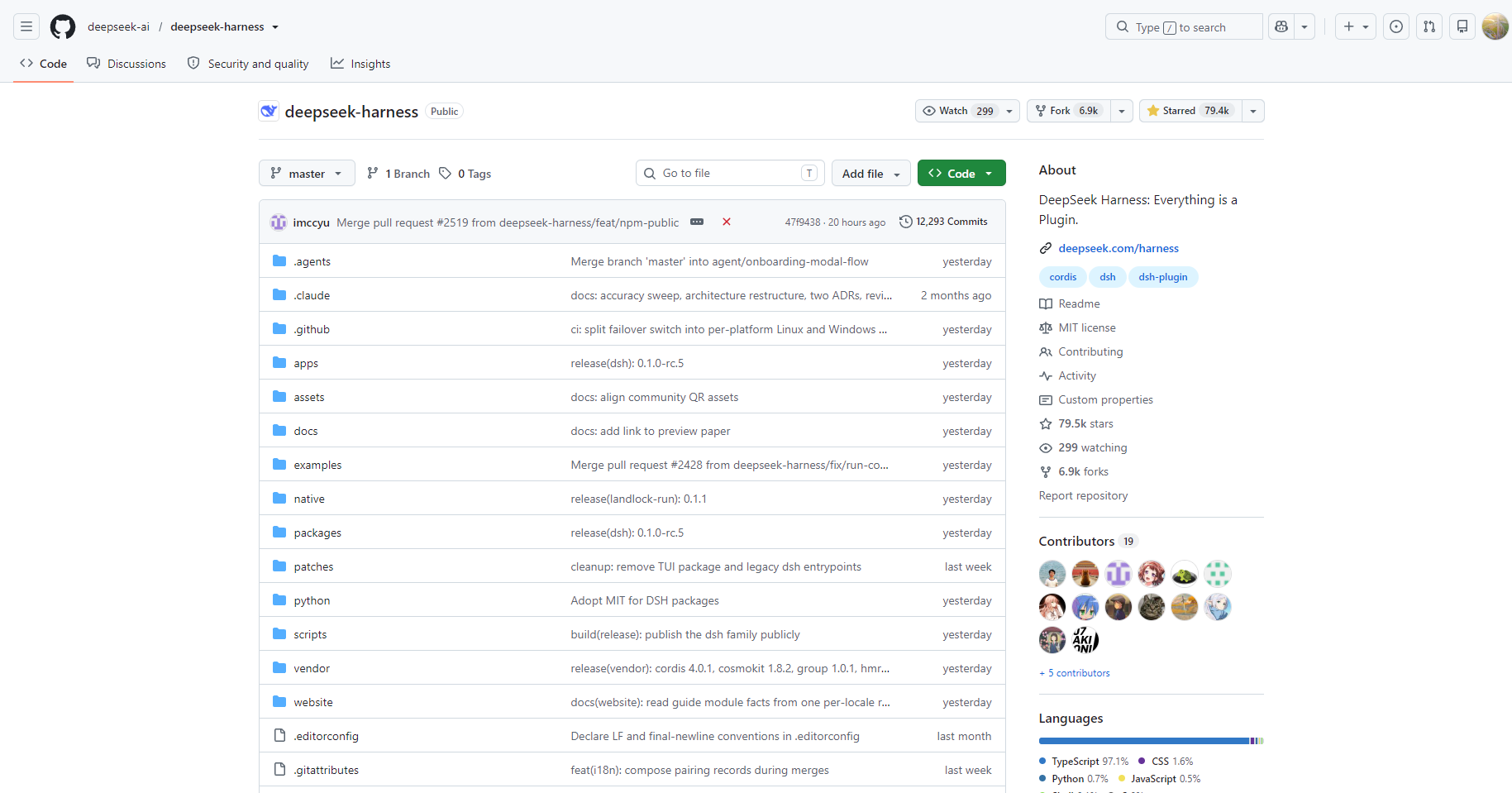The image size is (1512, 793).
Task: Open pull requests icon in header
Action: (x=1429, y=26)
